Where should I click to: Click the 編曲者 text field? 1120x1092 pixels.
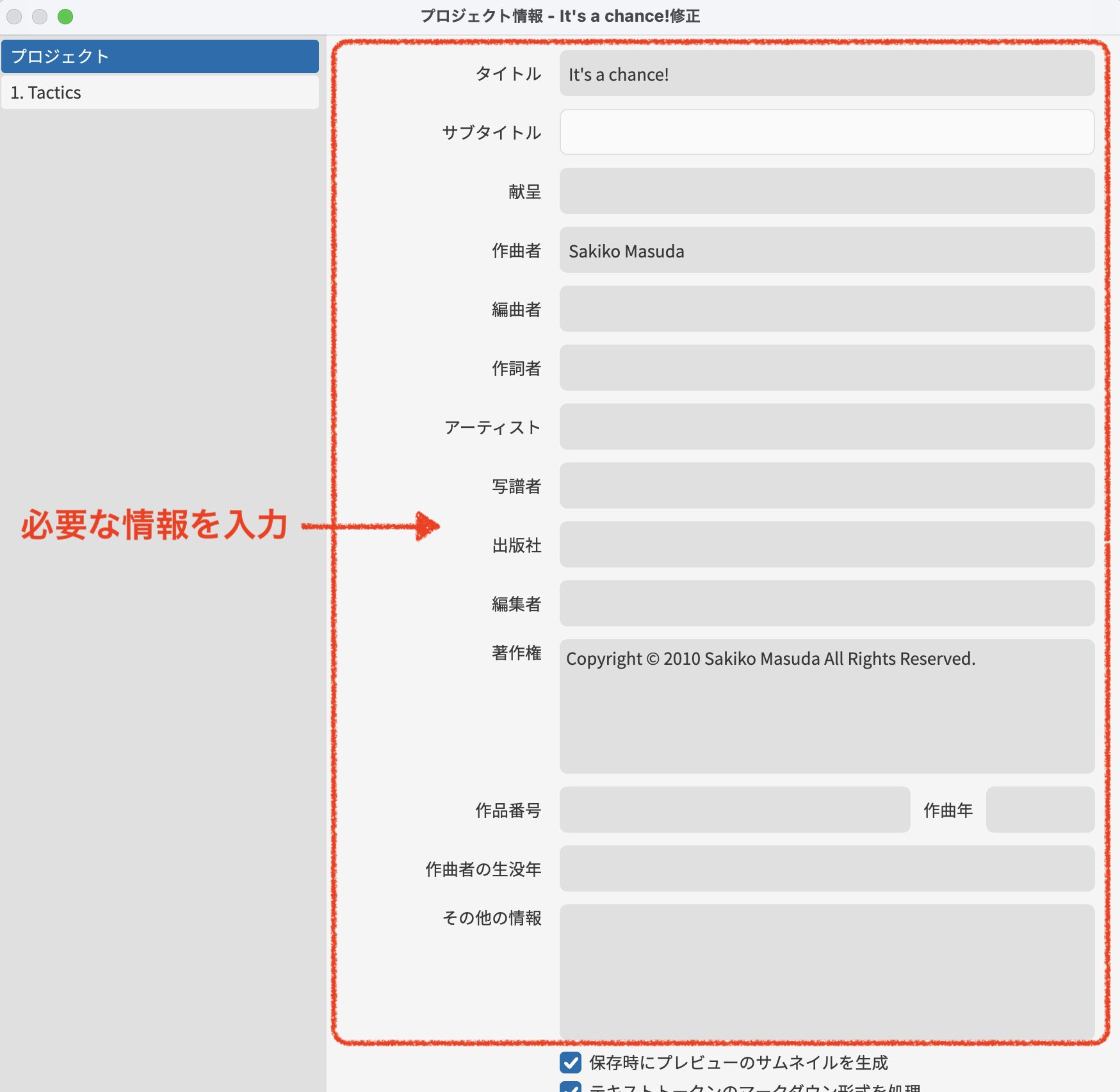tap(826, 309)
